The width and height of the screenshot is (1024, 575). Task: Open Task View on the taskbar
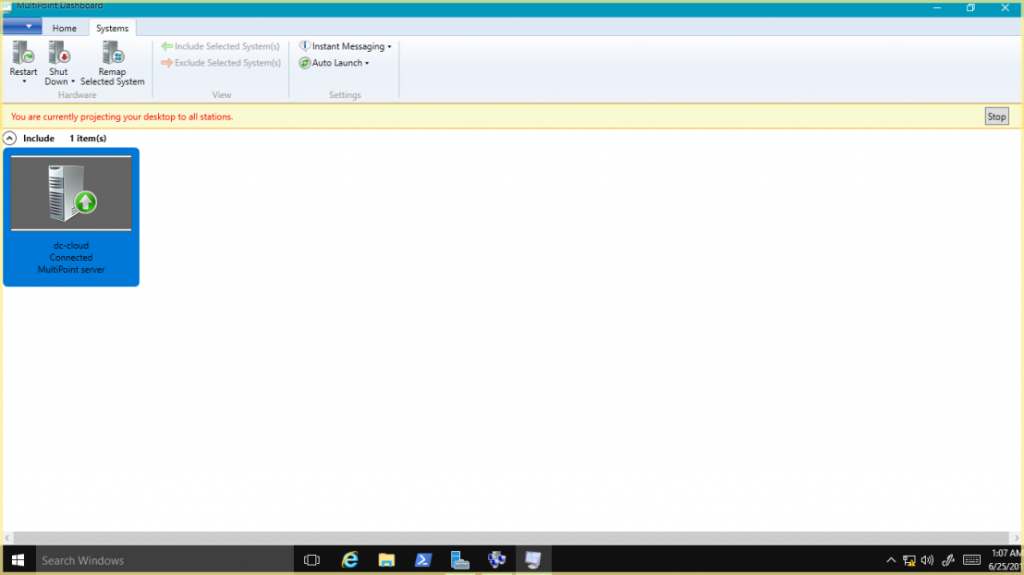[312, 560]
